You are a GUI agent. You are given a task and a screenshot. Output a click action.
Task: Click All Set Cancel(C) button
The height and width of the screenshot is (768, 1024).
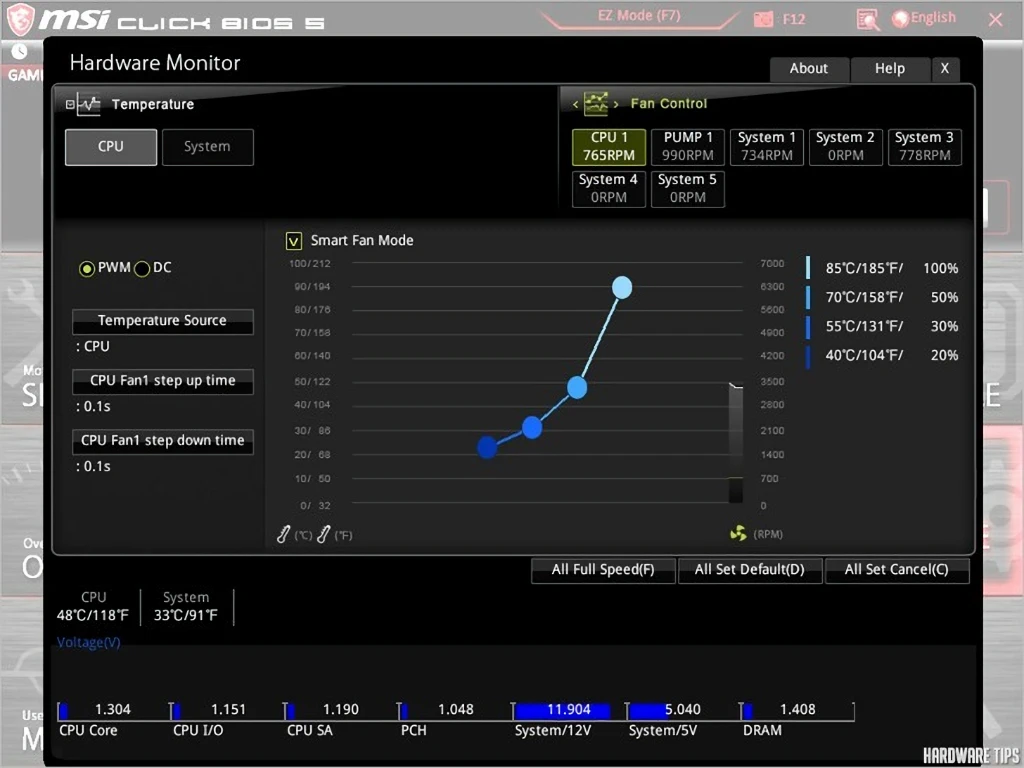tap(897, 570)
